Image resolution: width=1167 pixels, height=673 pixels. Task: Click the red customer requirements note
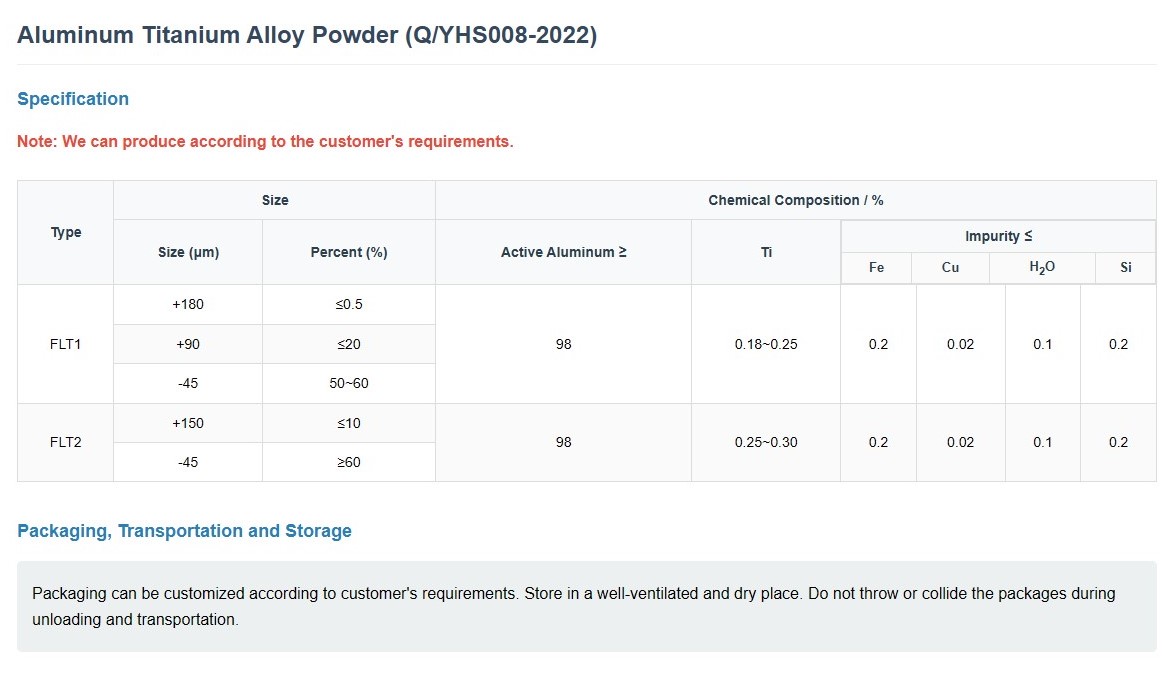265,141
